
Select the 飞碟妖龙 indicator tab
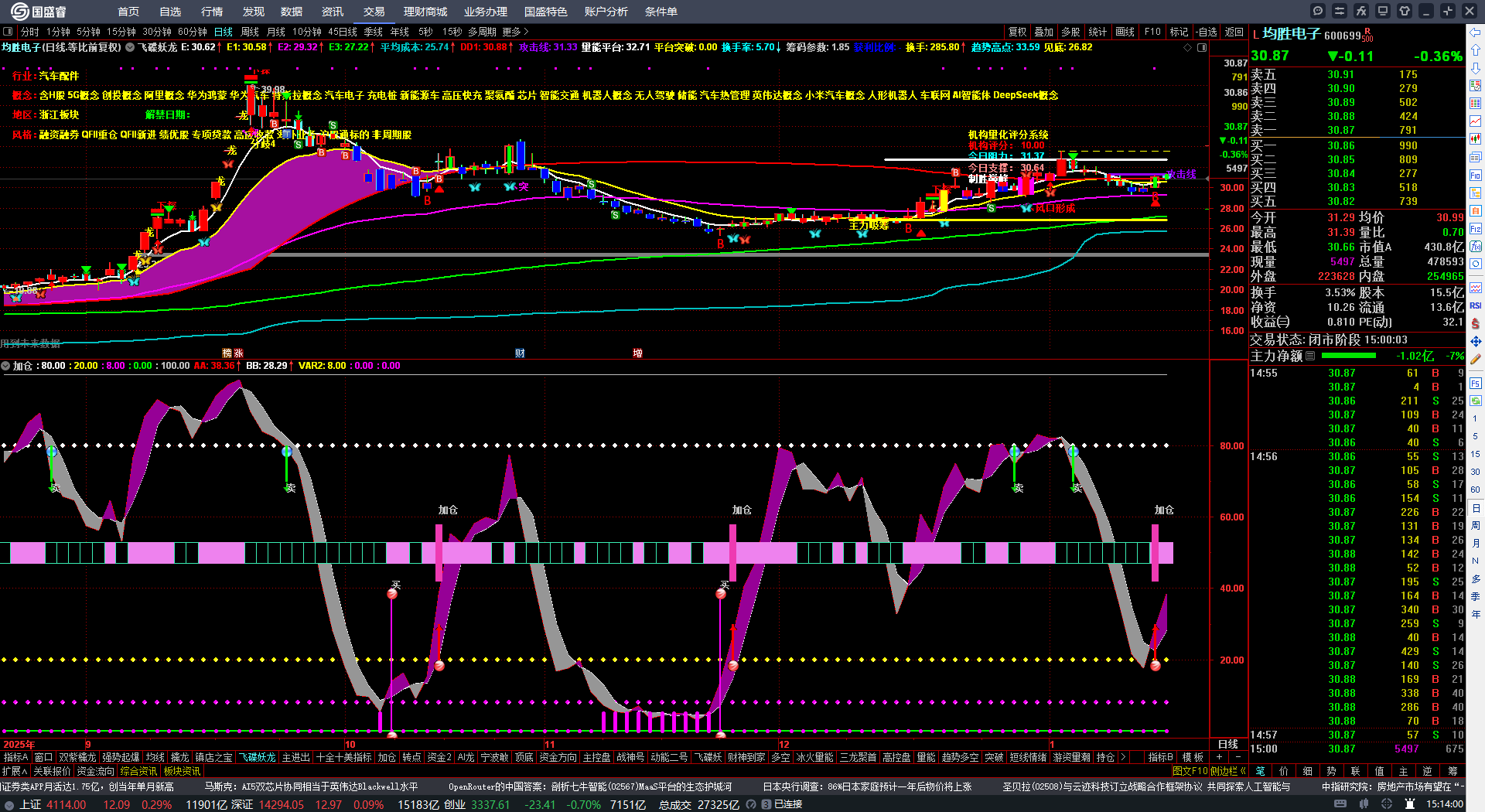tap(257, 757)
